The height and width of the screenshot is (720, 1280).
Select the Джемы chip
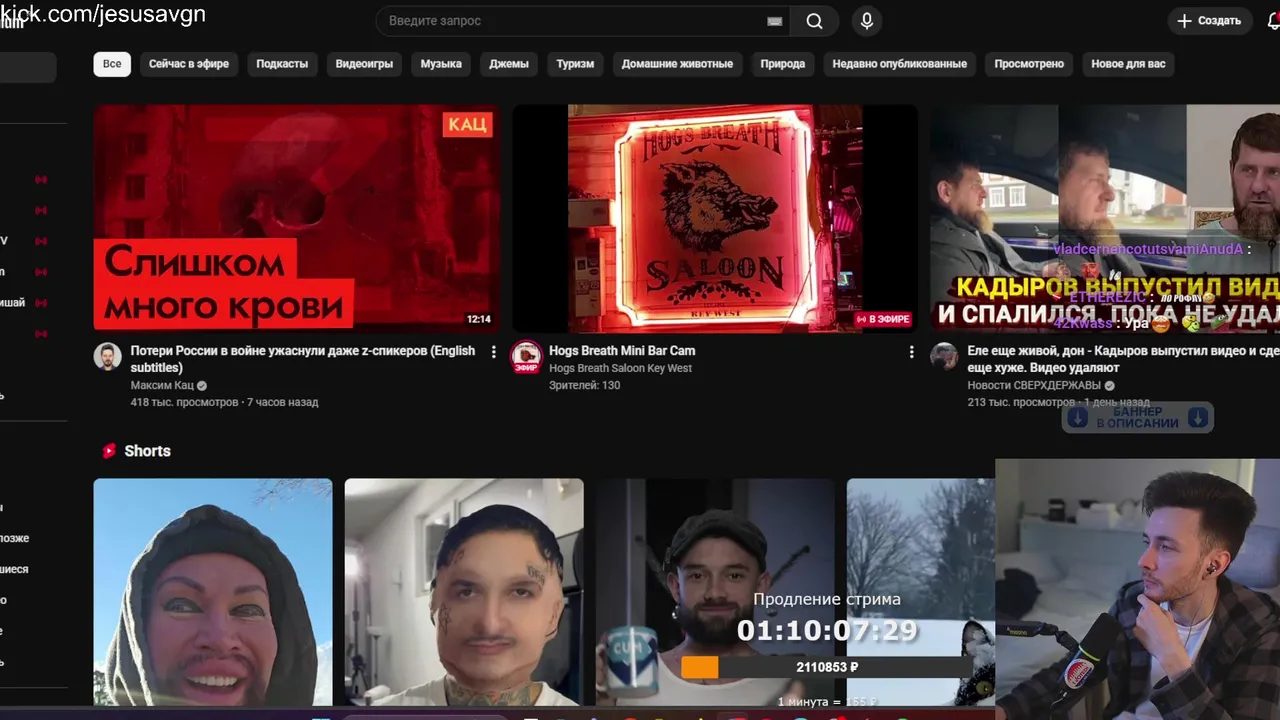(x=509, y=64)
